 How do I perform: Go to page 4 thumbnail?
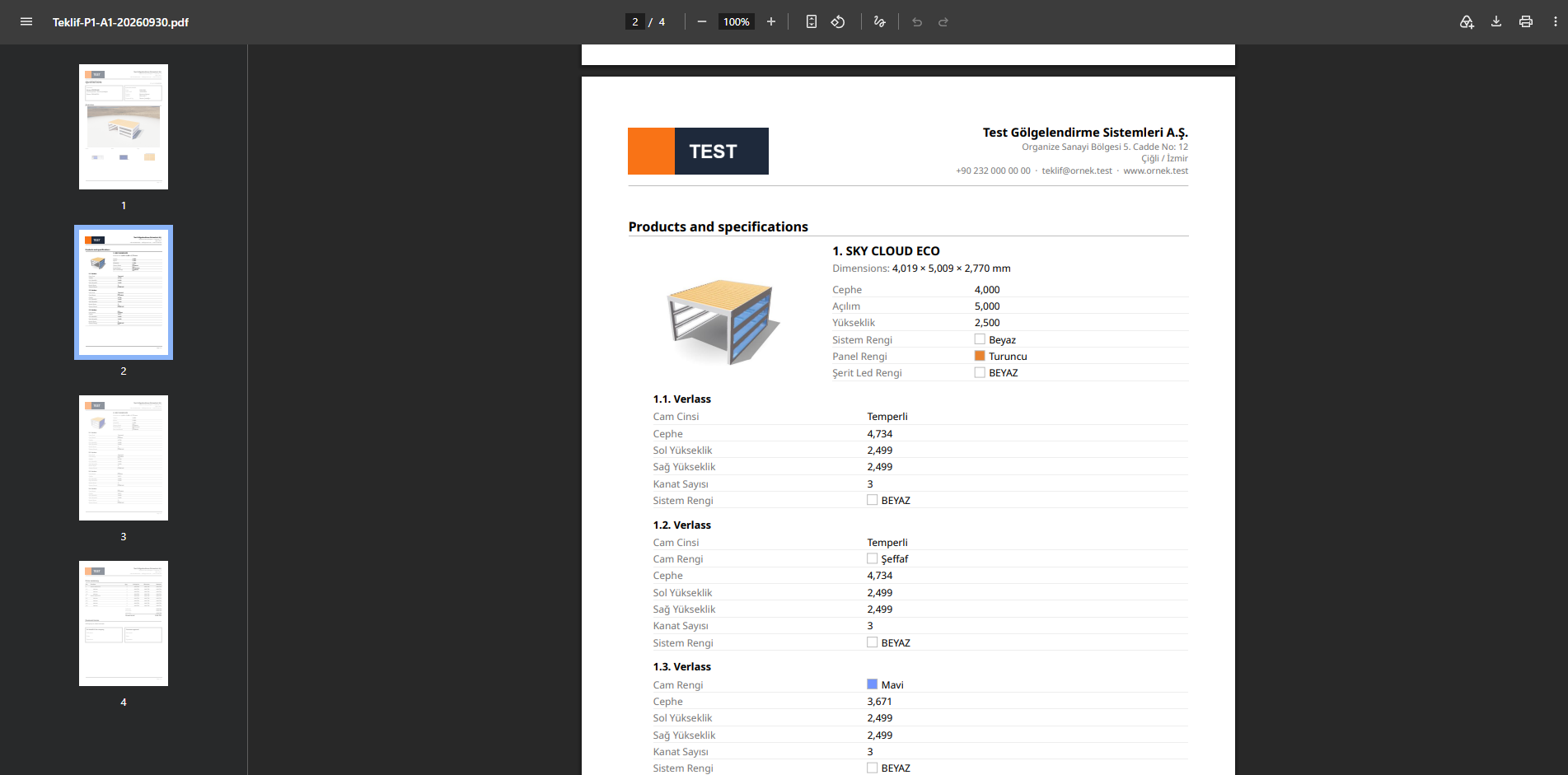click(x=124, y=623)
